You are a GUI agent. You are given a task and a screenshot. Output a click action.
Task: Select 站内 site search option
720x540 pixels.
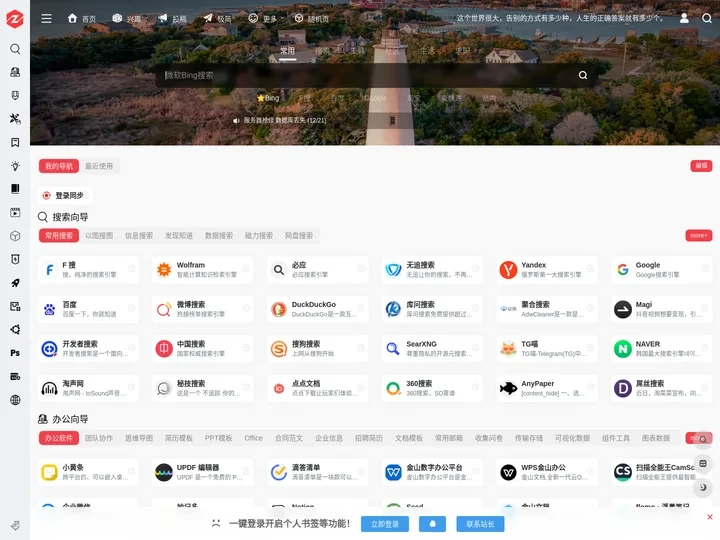pyautogui.click(x=489, y=98)
